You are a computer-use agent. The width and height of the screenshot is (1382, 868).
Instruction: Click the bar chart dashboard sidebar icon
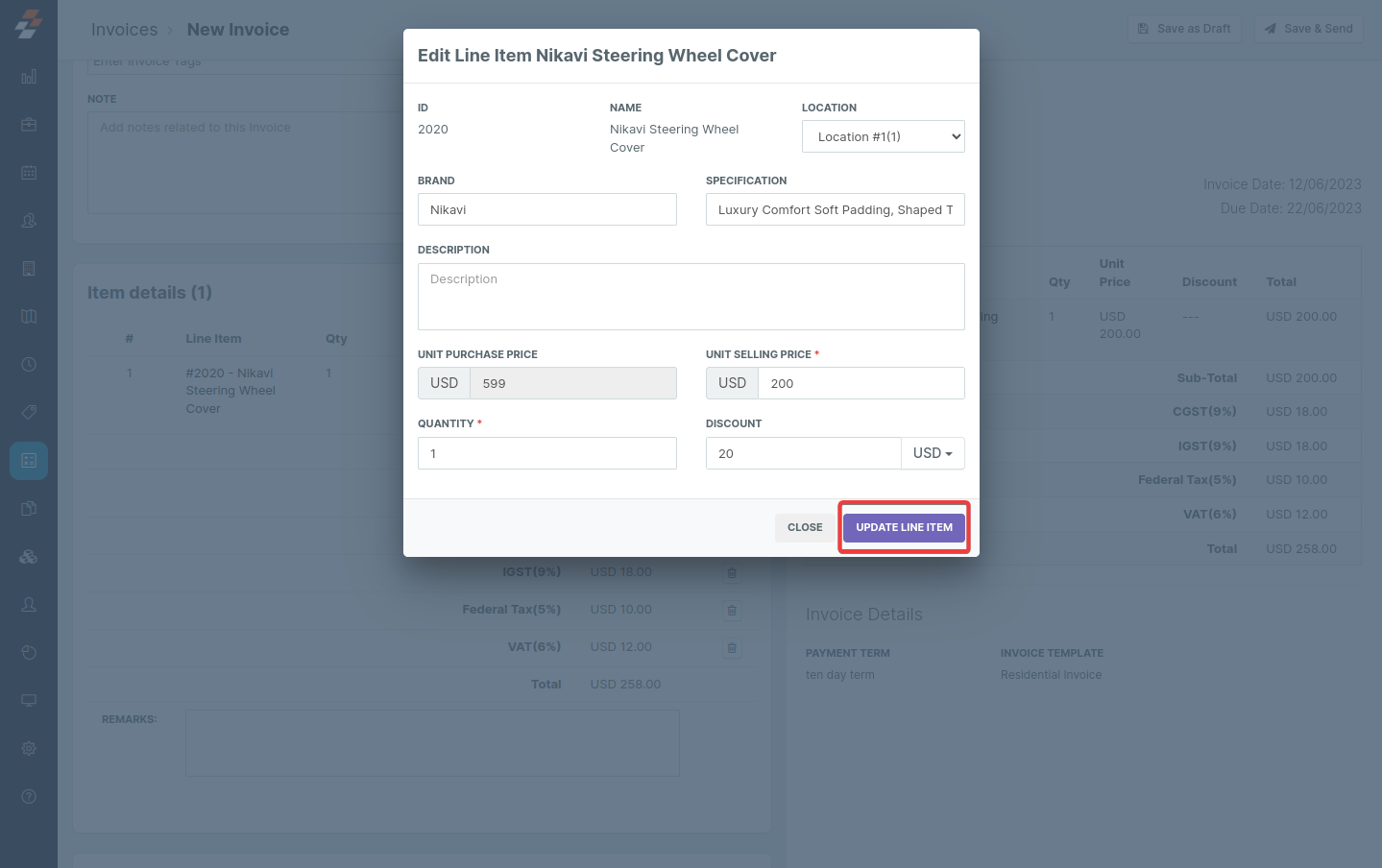(x=29, y=77)
